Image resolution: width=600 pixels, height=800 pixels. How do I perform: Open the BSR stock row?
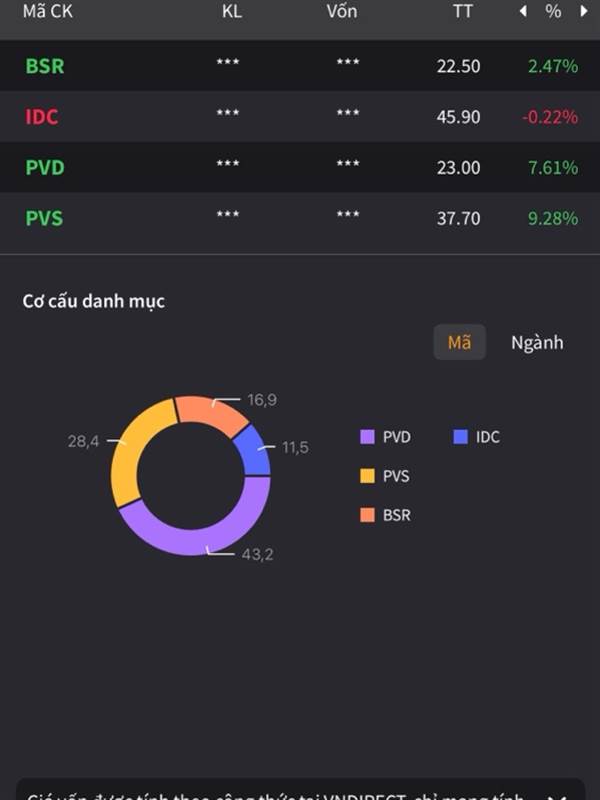point(300,66)
